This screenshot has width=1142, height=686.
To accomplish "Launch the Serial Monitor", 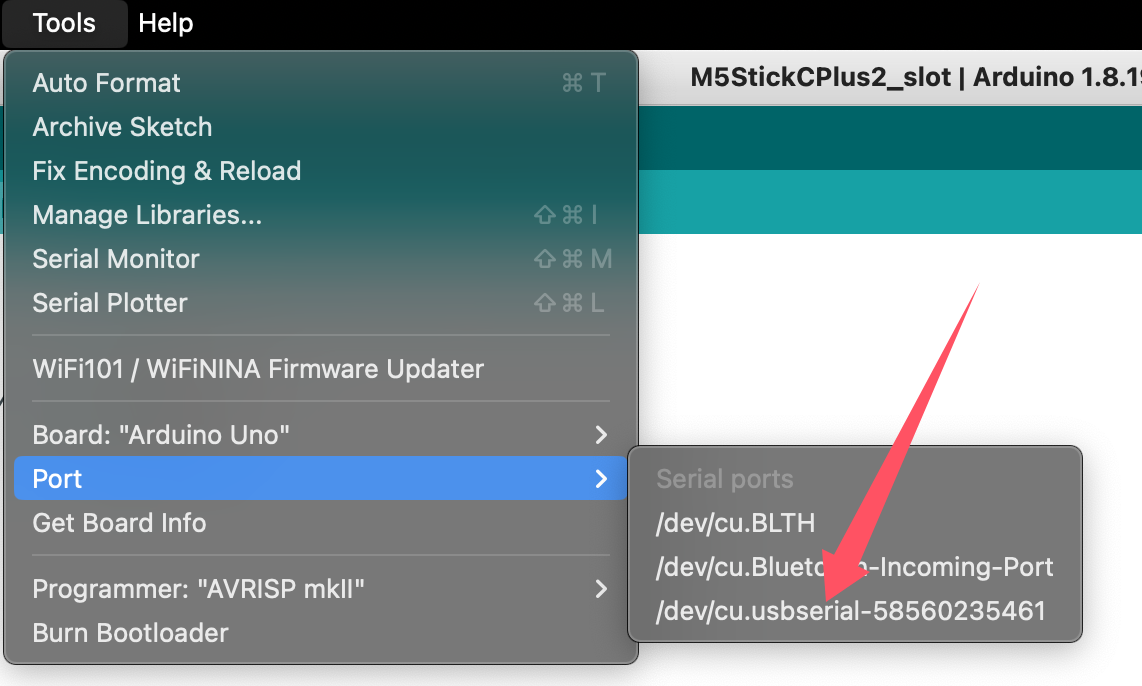I will 116,259.
